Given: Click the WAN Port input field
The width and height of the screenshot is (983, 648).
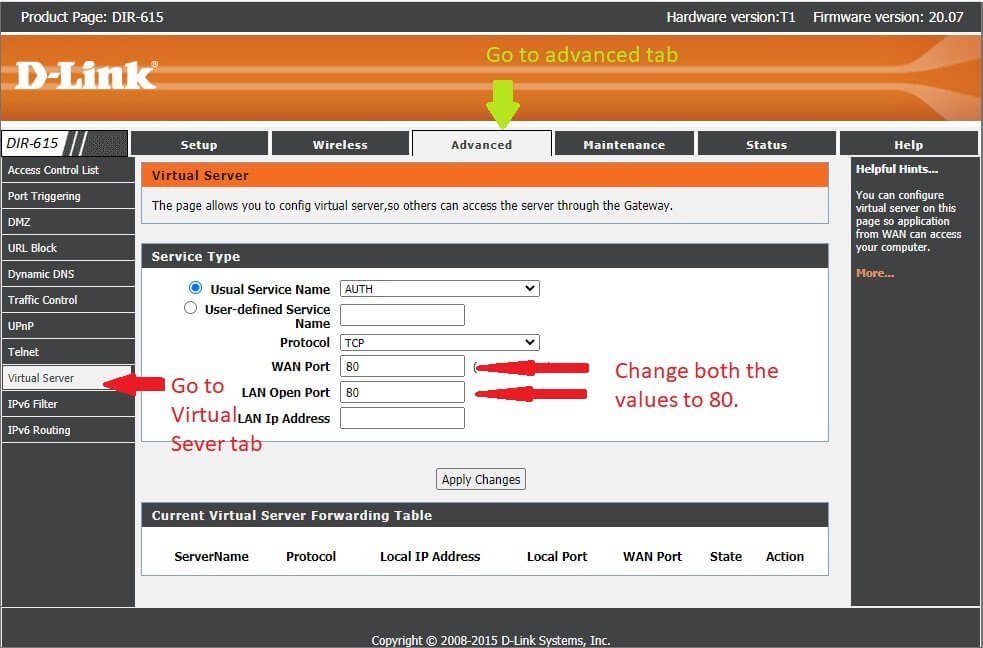Looking at the screenshot, I should click(x=402, y=366).
